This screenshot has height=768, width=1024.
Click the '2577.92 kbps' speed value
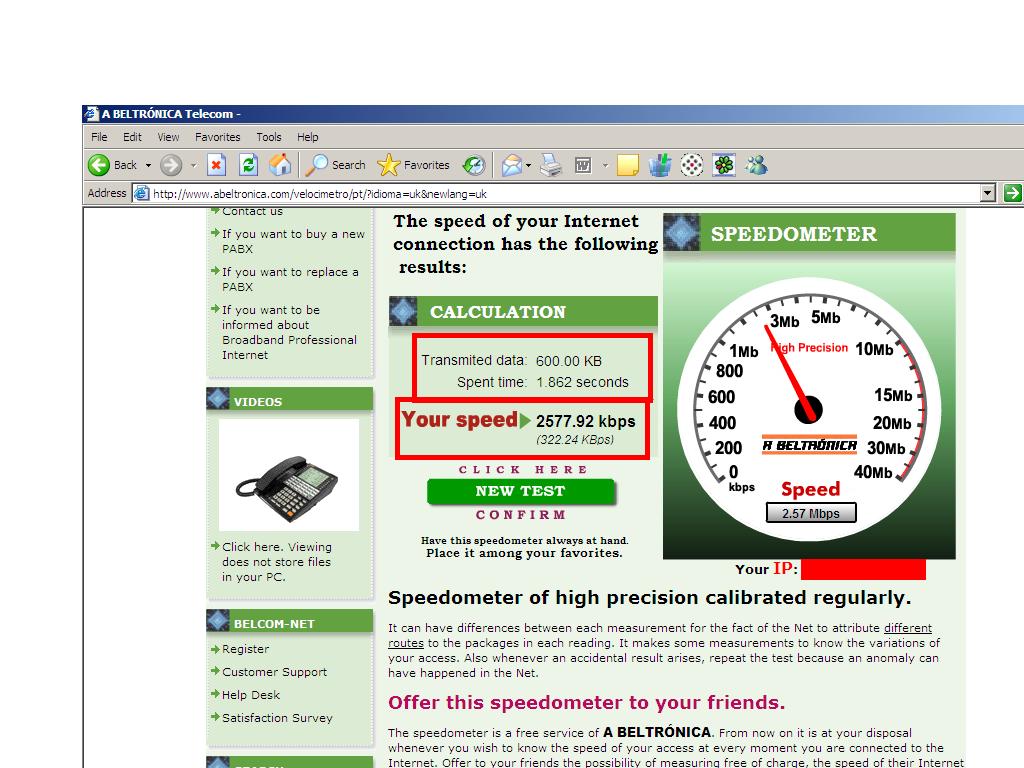click(x=585, y=421)
